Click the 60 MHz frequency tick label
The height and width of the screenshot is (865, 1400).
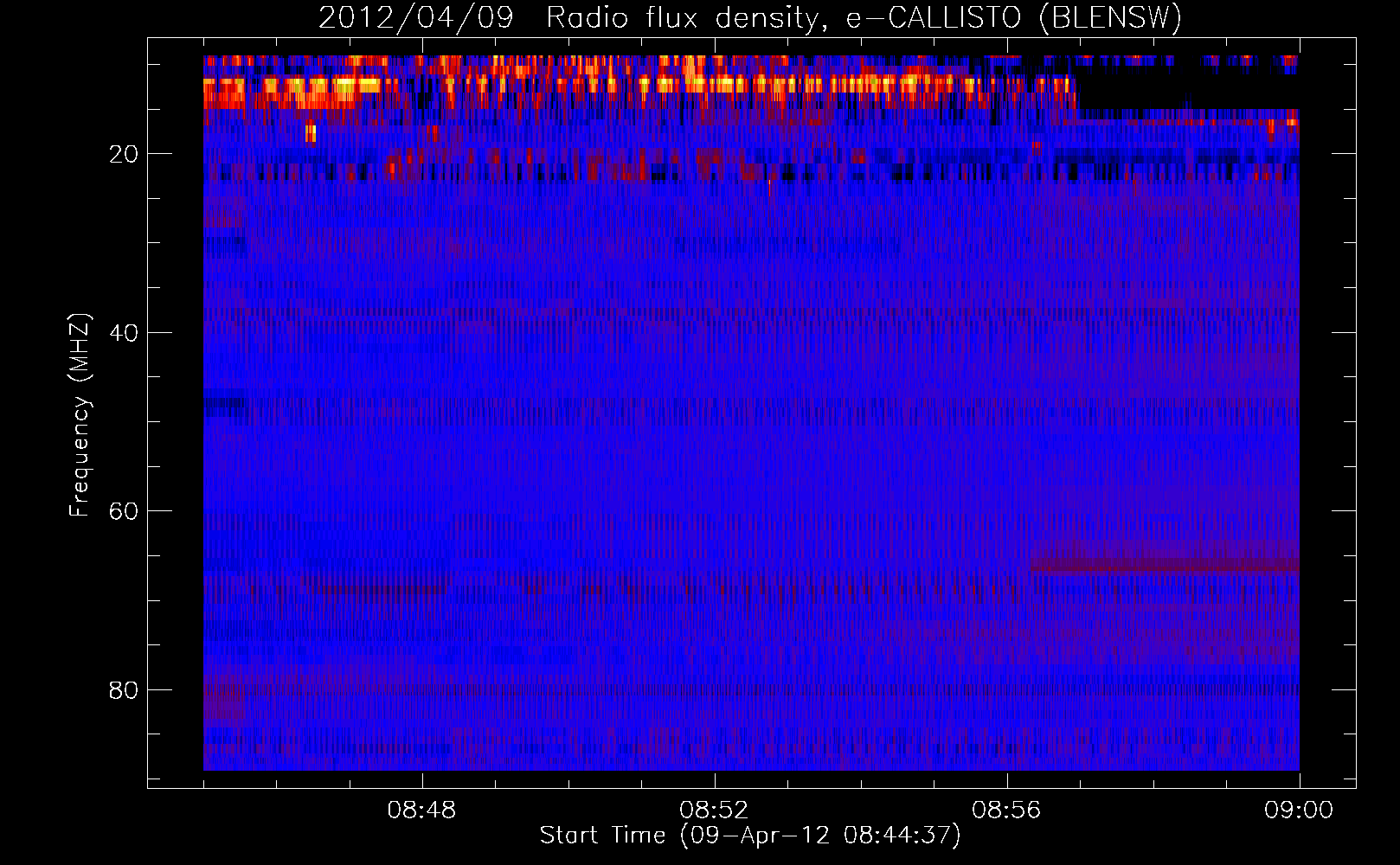click(125, 511)
